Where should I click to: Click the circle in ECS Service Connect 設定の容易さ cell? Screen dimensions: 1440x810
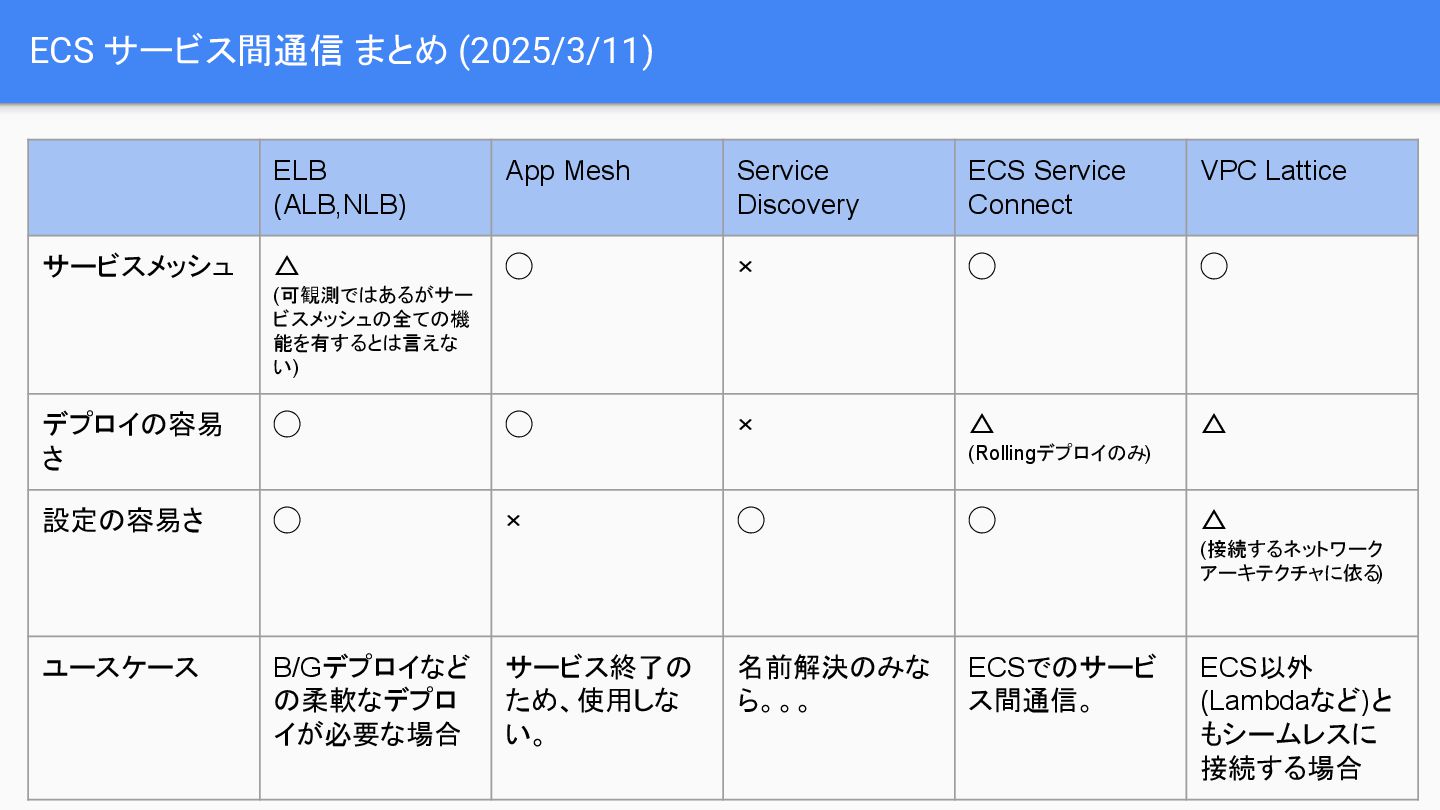click(x=982, y=520)
